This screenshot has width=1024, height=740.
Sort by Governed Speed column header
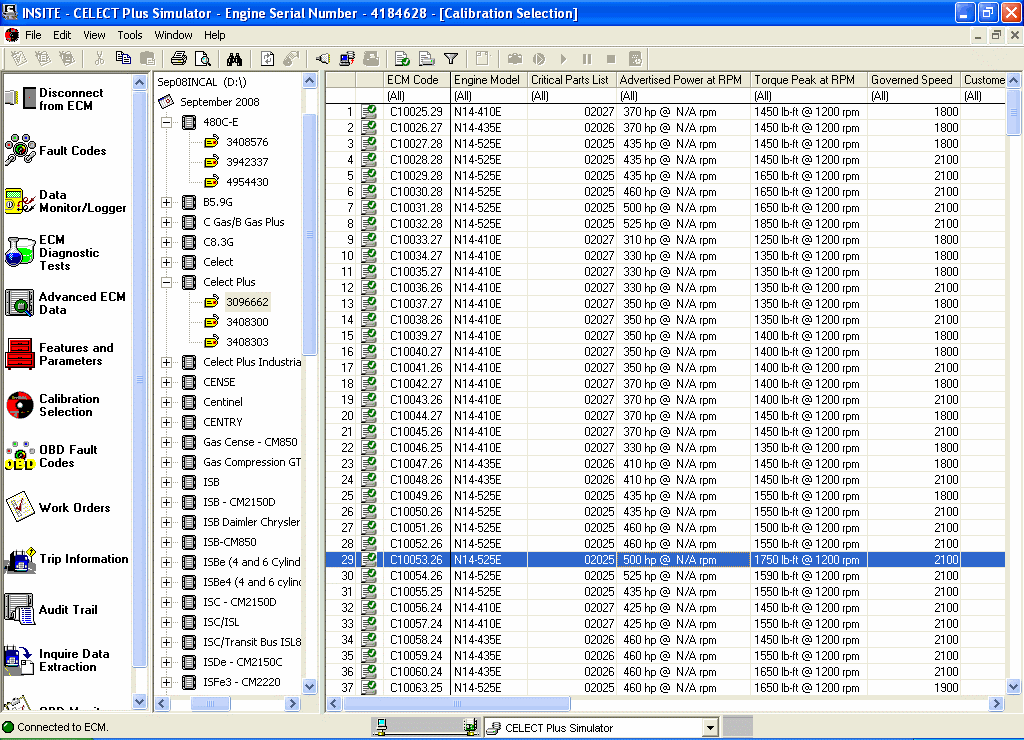click(914, 80)
